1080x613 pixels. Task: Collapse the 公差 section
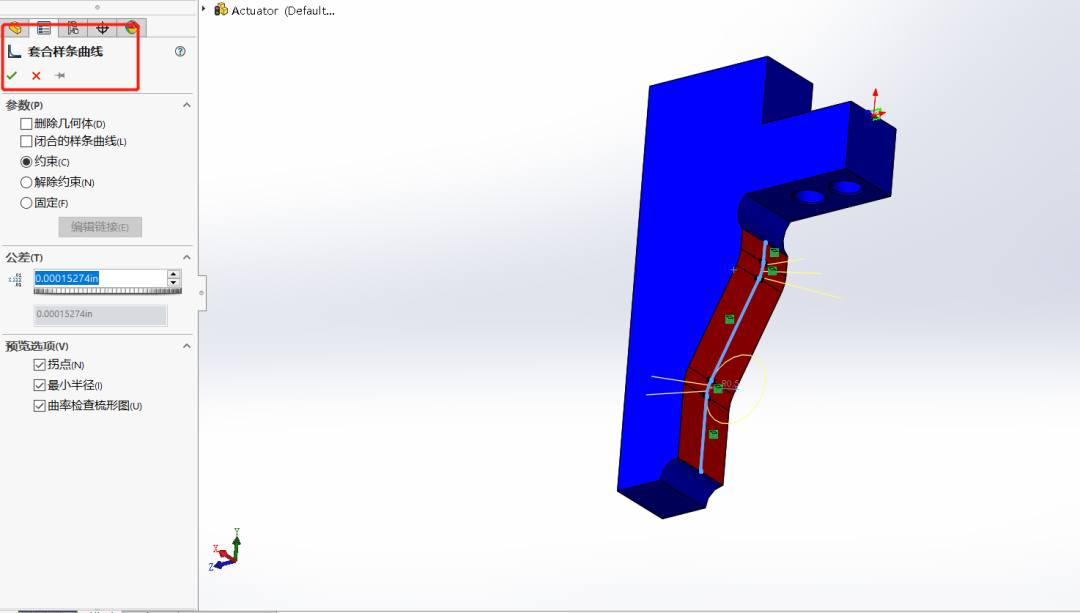pyautogui.click(x=187, y=258)
